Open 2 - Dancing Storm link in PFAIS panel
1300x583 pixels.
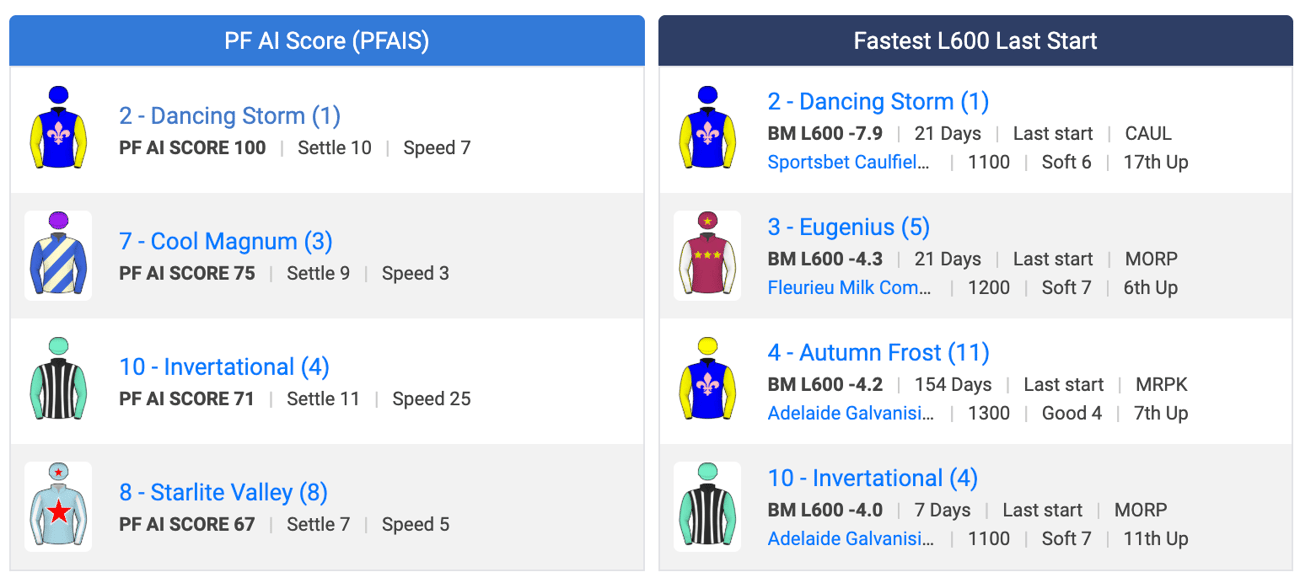(x=230, y=116)
